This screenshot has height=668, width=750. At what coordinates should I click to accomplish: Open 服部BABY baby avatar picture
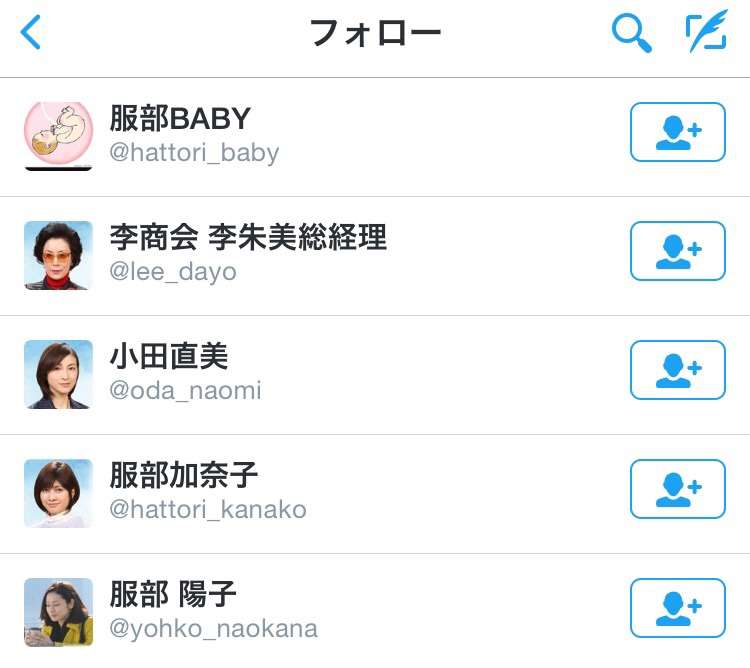(x=58, y=136)
